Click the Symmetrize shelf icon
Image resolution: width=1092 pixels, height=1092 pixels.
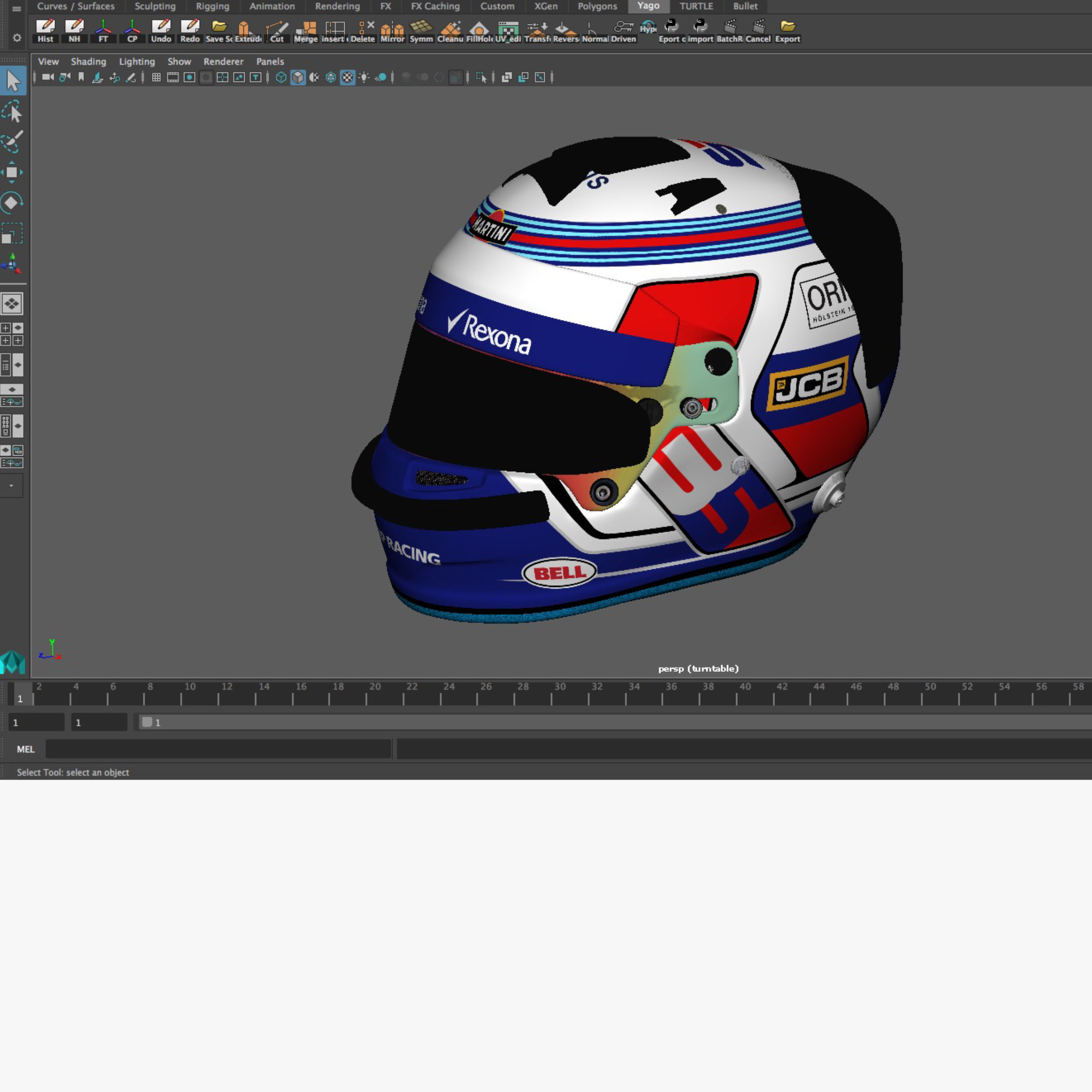421,31
